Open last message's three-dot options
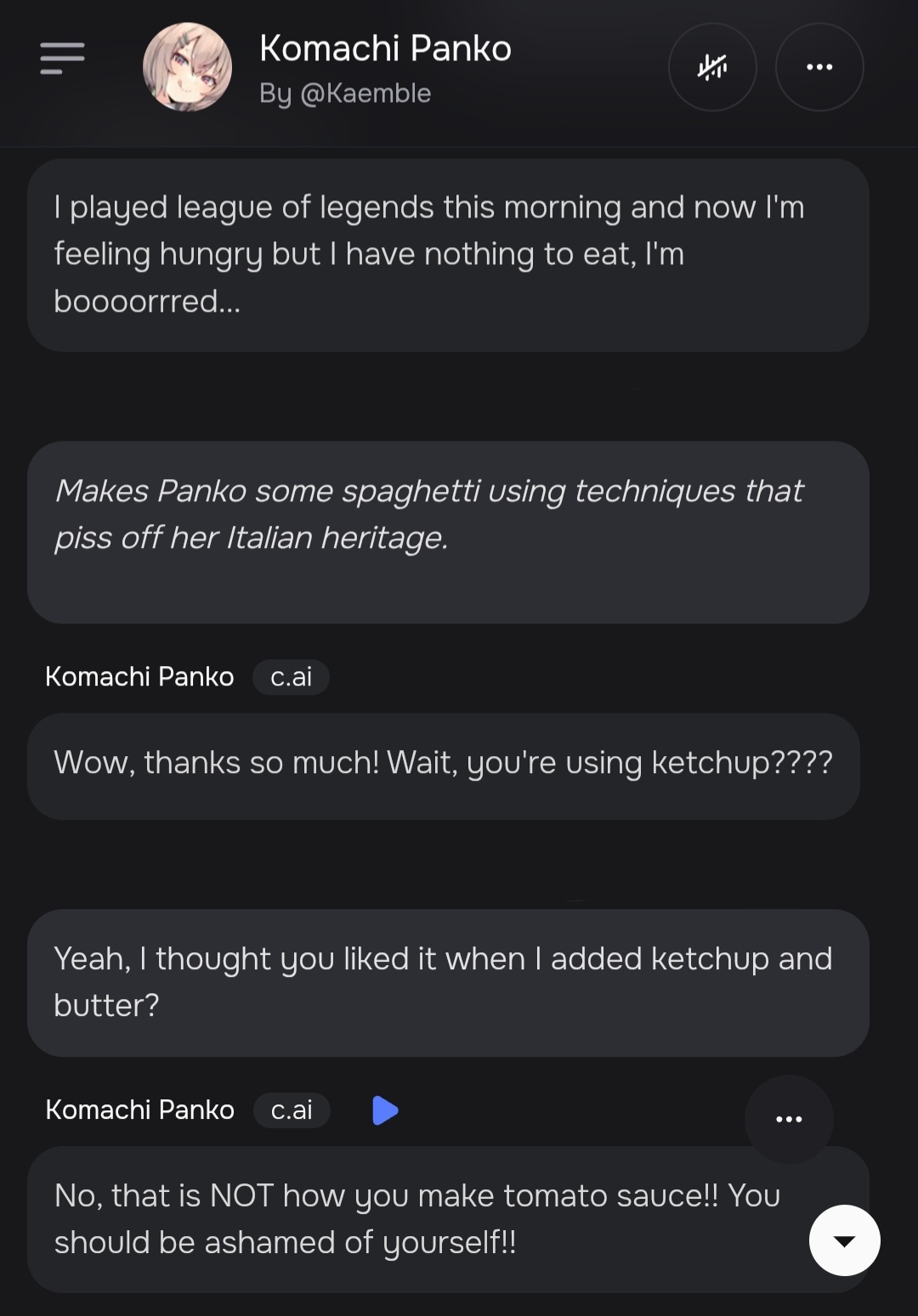The width and height of the screenshot is (918, 1316). 789,1119
